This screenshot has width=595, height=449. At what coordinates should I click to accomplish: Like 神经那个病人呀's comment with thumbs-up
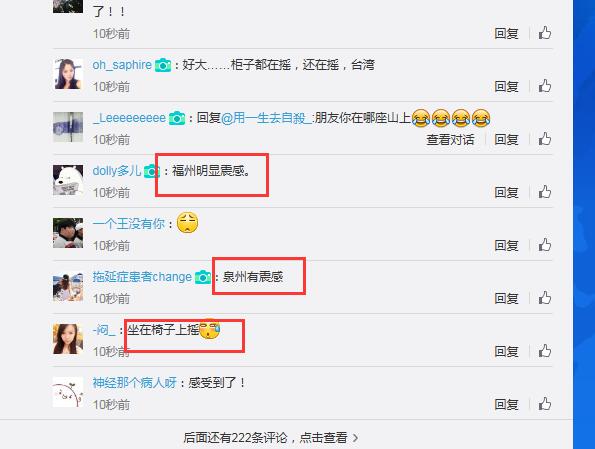(x=545, y=404)
